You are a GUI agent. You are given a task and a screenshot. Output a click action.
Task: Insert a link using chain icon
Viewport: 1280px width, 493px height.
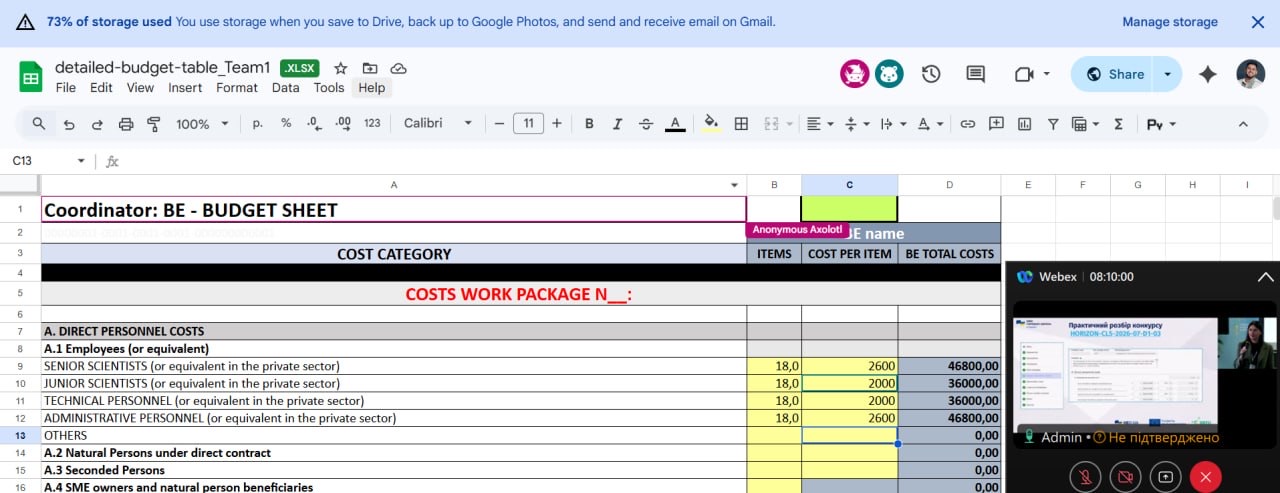click(x=967, y=124)
